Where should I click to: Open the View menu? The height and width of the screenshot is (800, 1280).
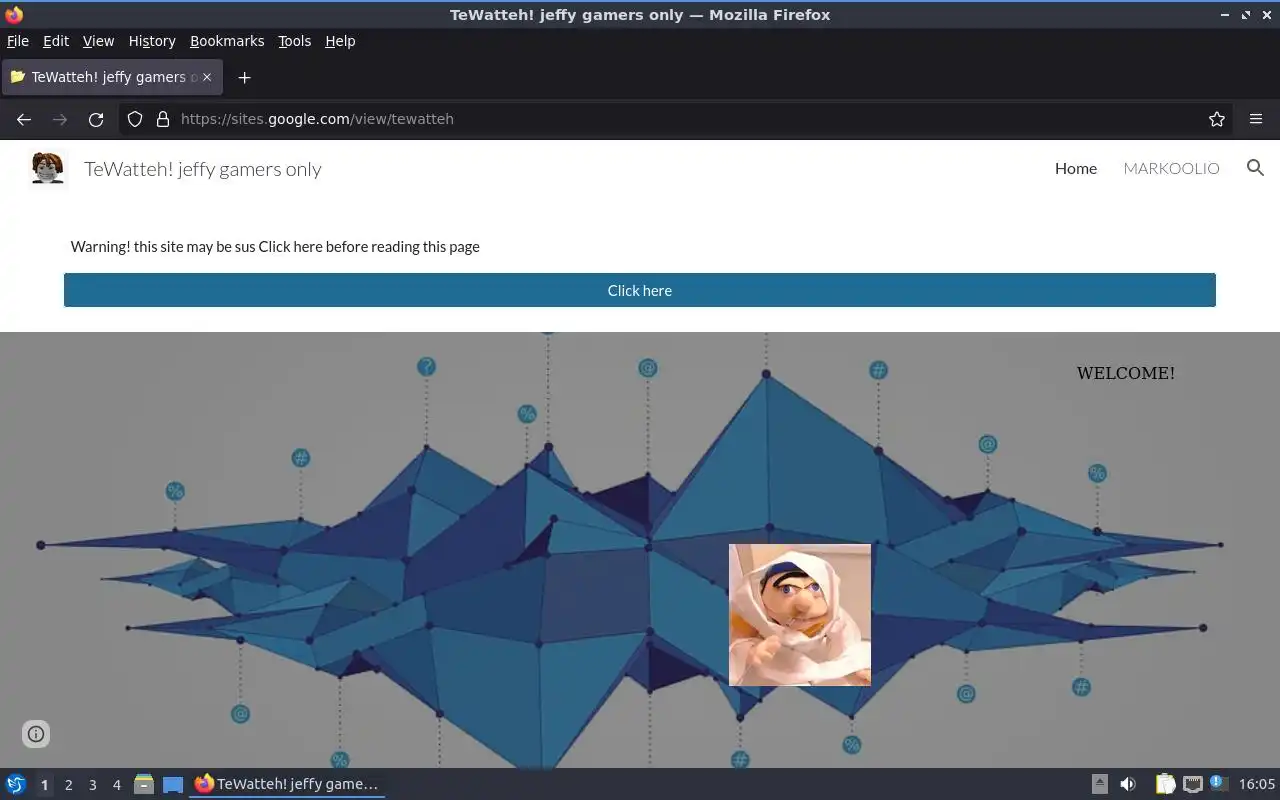tap(98, 41)
